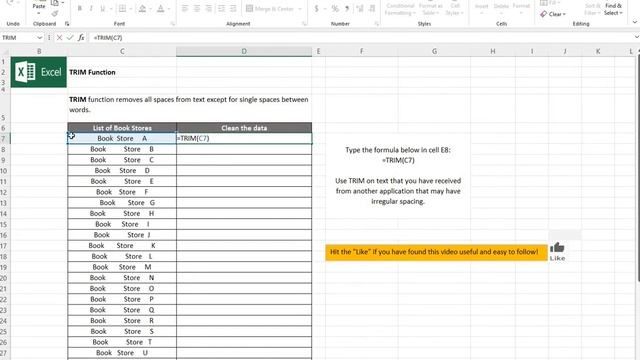Click the Borders icon

coord(122,9)
